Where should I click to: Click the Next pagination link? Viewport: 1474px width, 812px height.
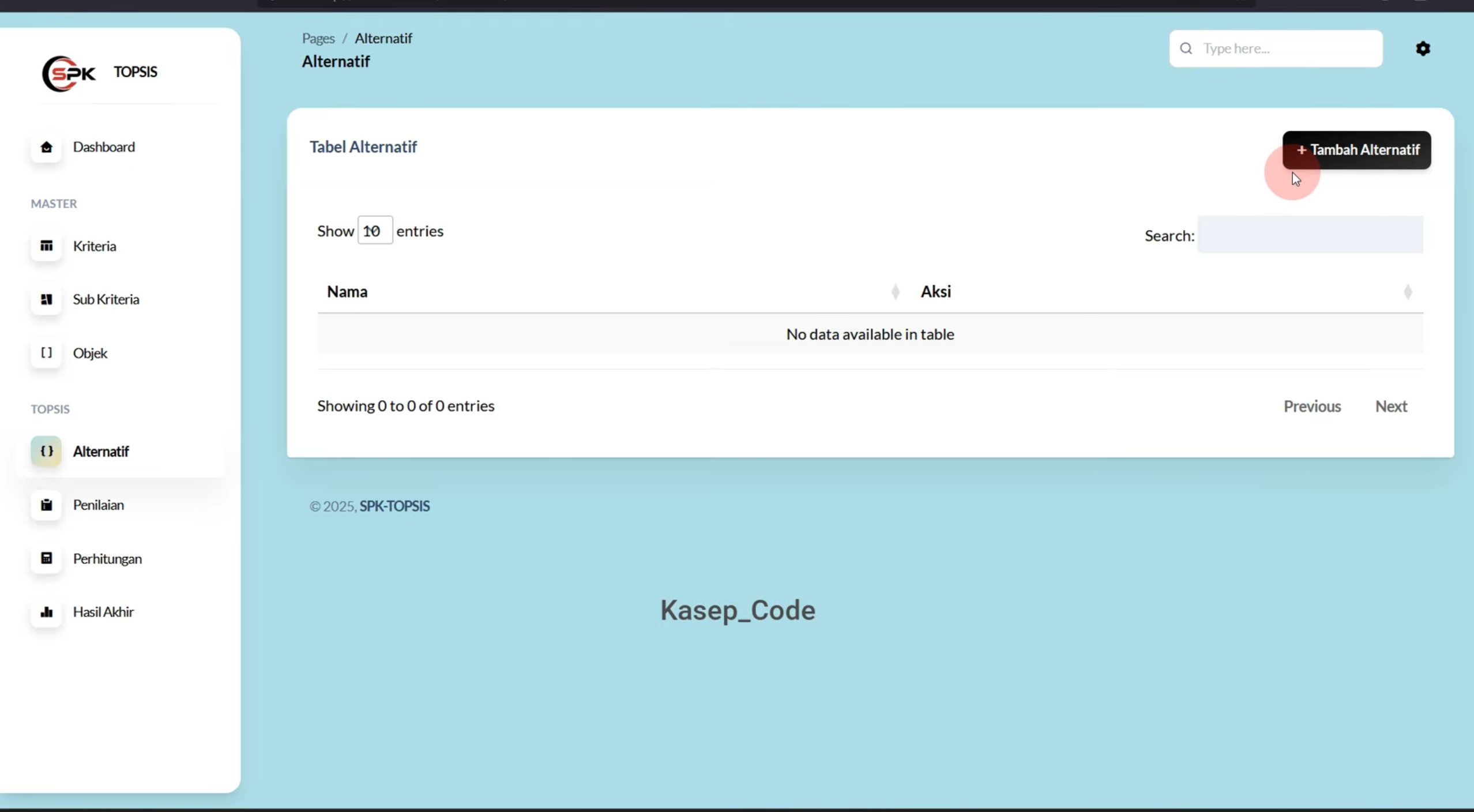[x=1391, y=407]
